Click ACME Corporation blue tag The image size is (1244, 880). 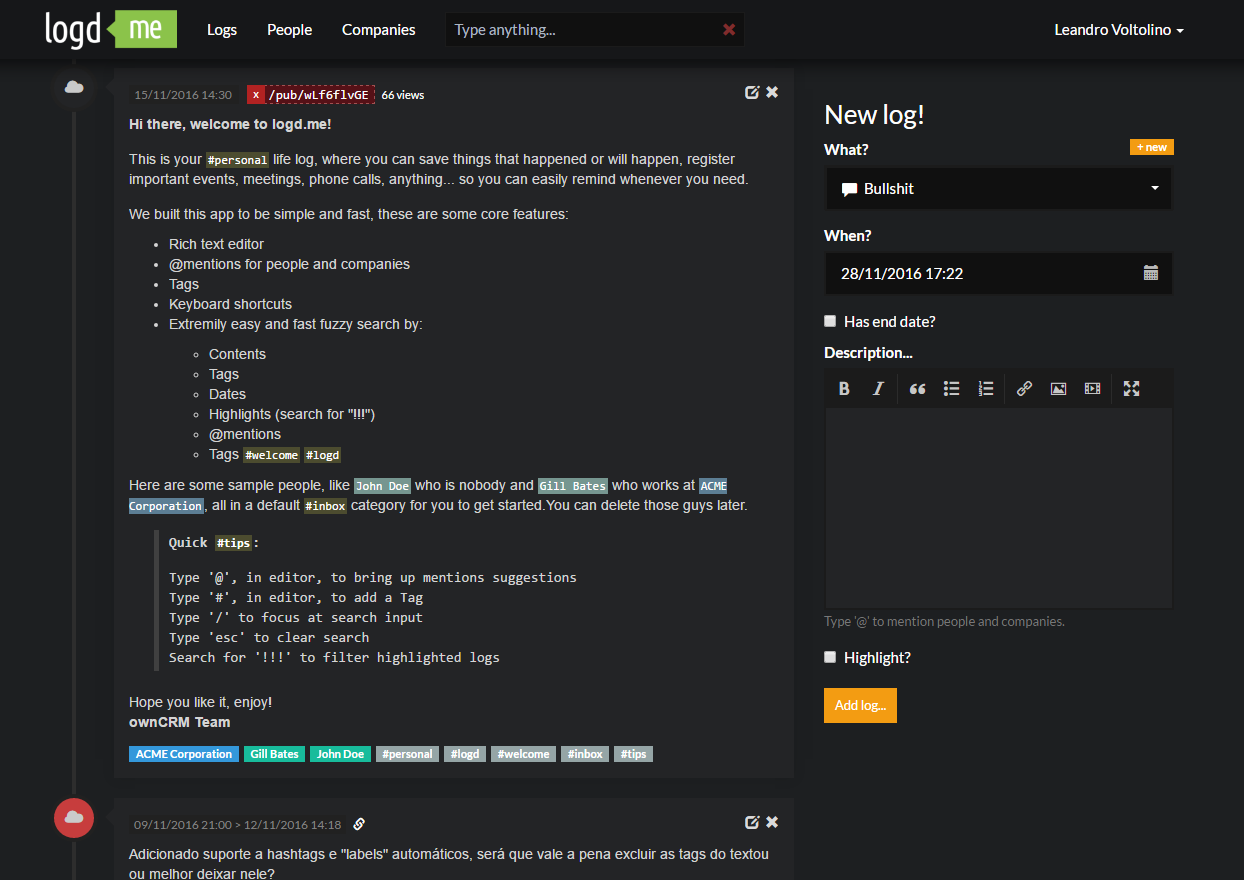pyautogui.click(x=184, y=754)
